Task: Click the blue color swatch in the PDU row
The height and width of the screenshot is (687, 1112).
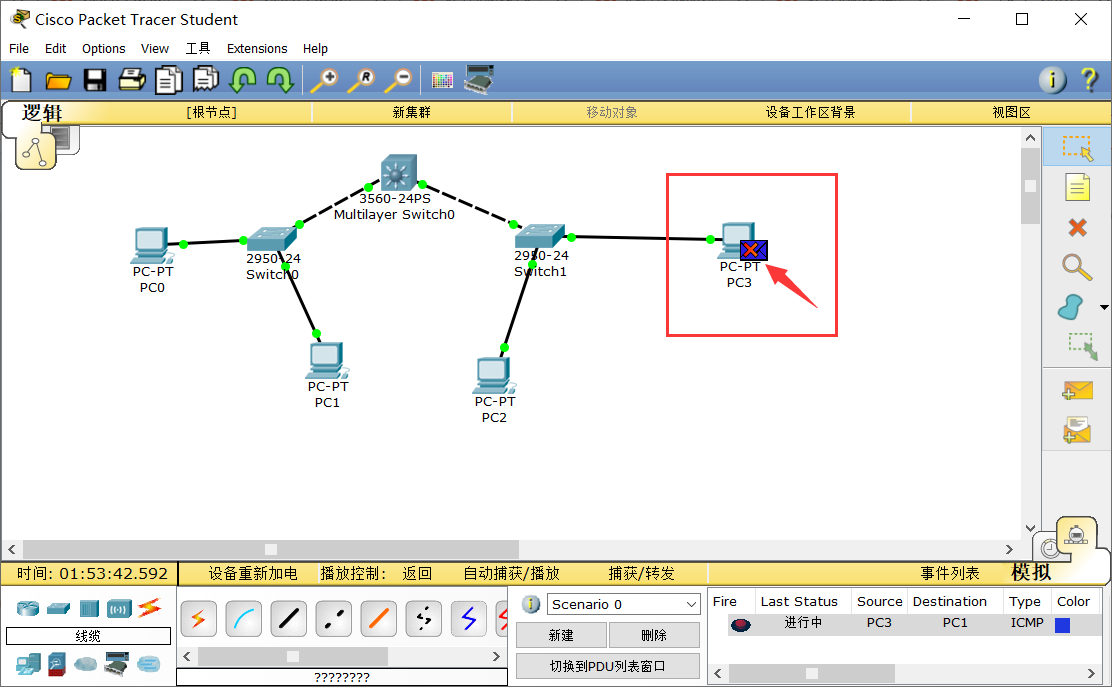Action: (x=1062, y=625)
